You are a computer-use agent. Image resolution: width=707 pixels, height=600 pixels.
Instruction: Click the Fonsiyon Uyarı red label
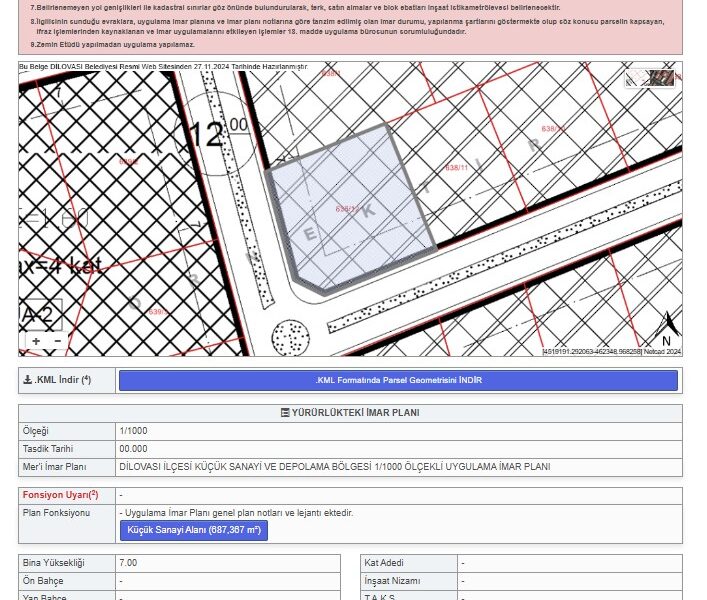point(60,495)
